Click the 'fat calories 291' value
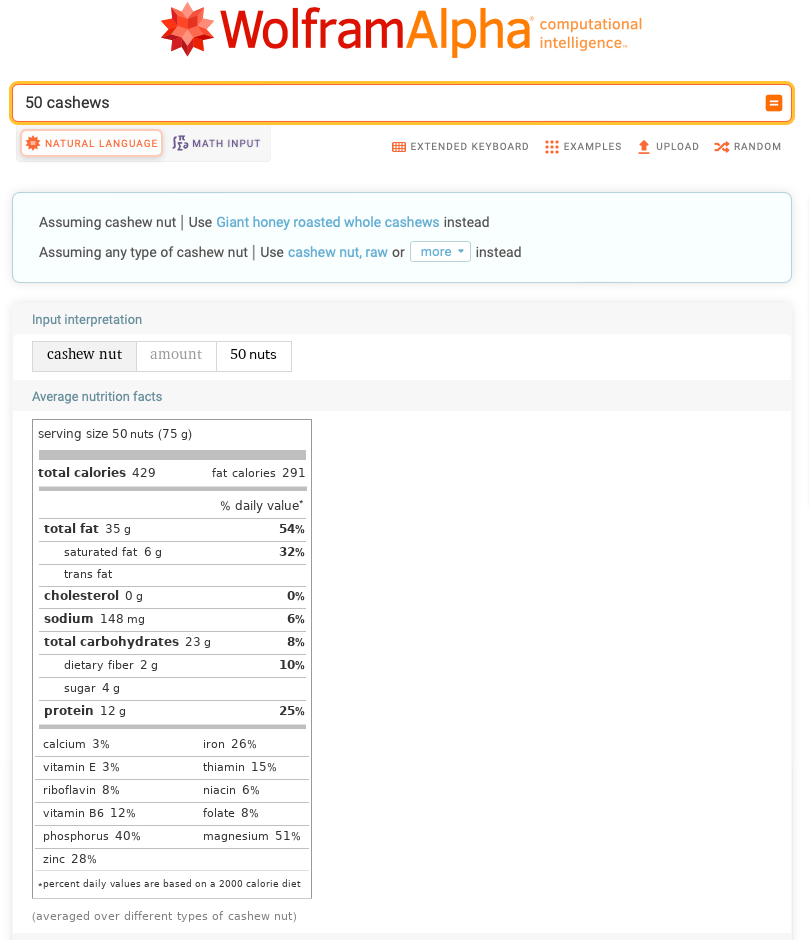The image size is (809, 940). 258,473
